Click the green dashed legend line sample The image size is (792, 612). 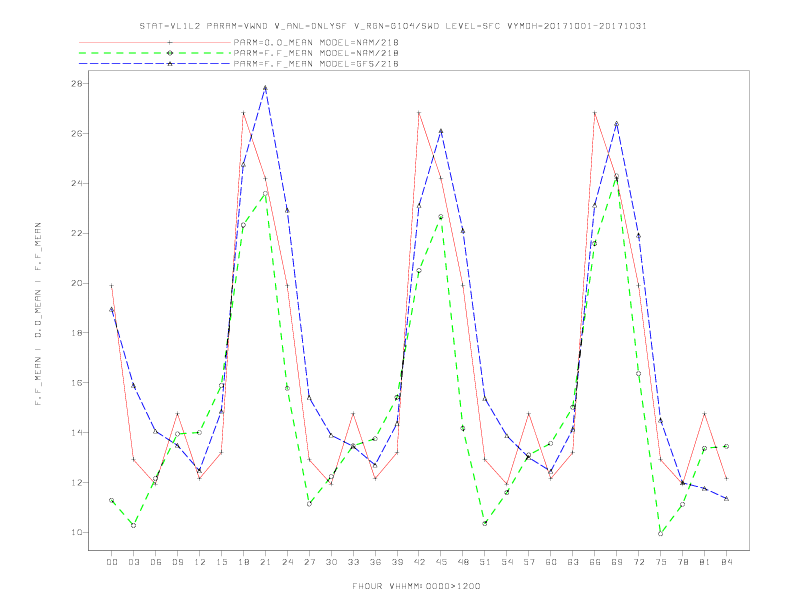[155, 53]
